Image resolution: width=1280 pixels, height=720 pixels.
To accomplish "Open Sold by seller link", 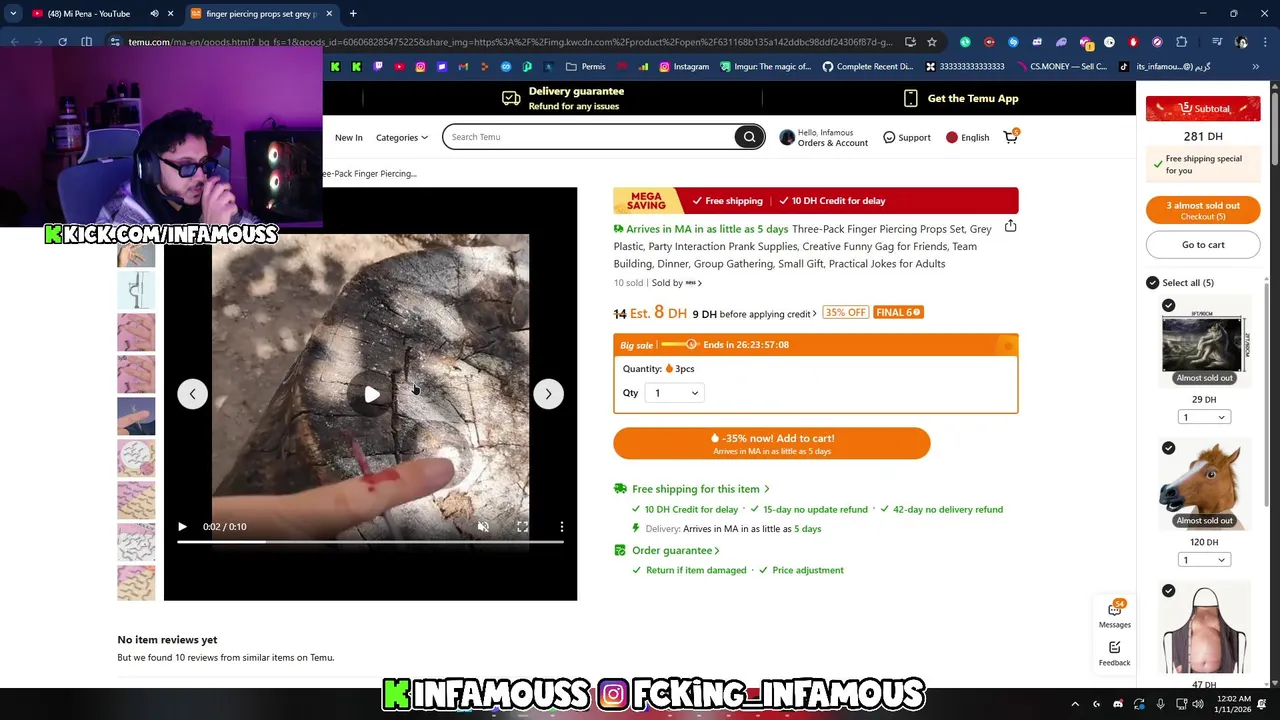I will coord(677,283).
